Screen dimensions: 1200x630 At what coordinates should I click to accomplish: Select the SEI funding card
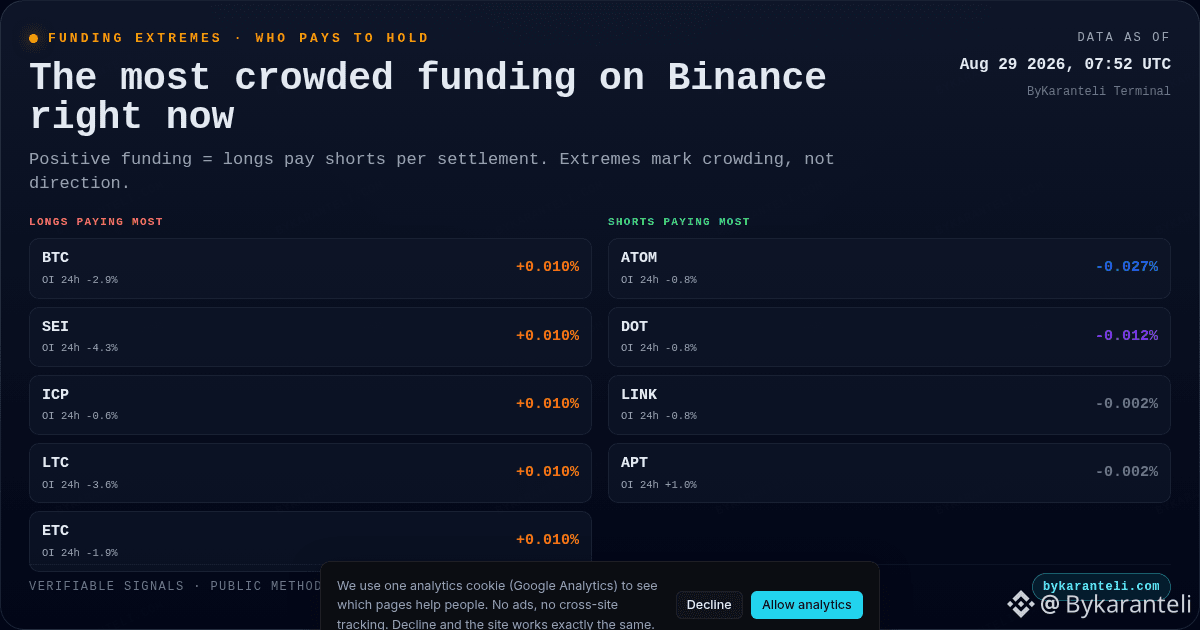click(310, 337)
